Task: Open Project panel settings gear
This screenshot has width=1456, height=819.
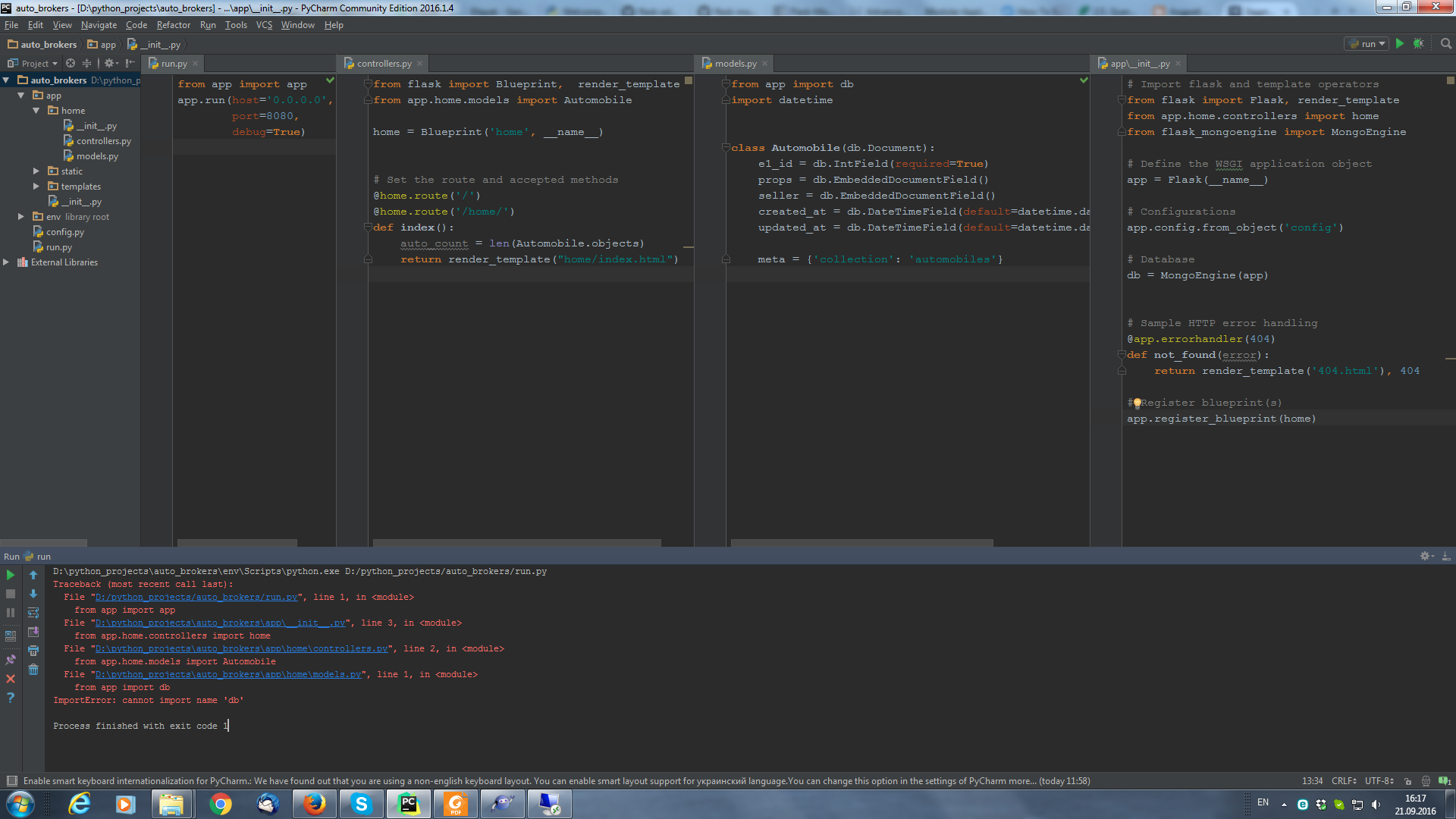Action: (x=109, y=64)
